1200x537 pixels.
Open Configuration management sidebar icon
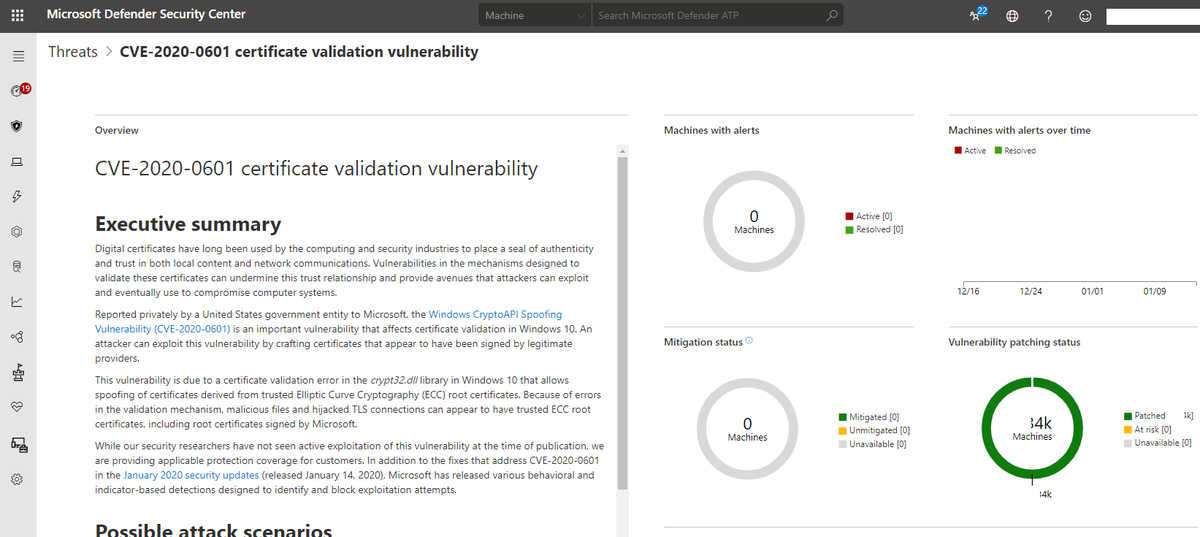17,444
